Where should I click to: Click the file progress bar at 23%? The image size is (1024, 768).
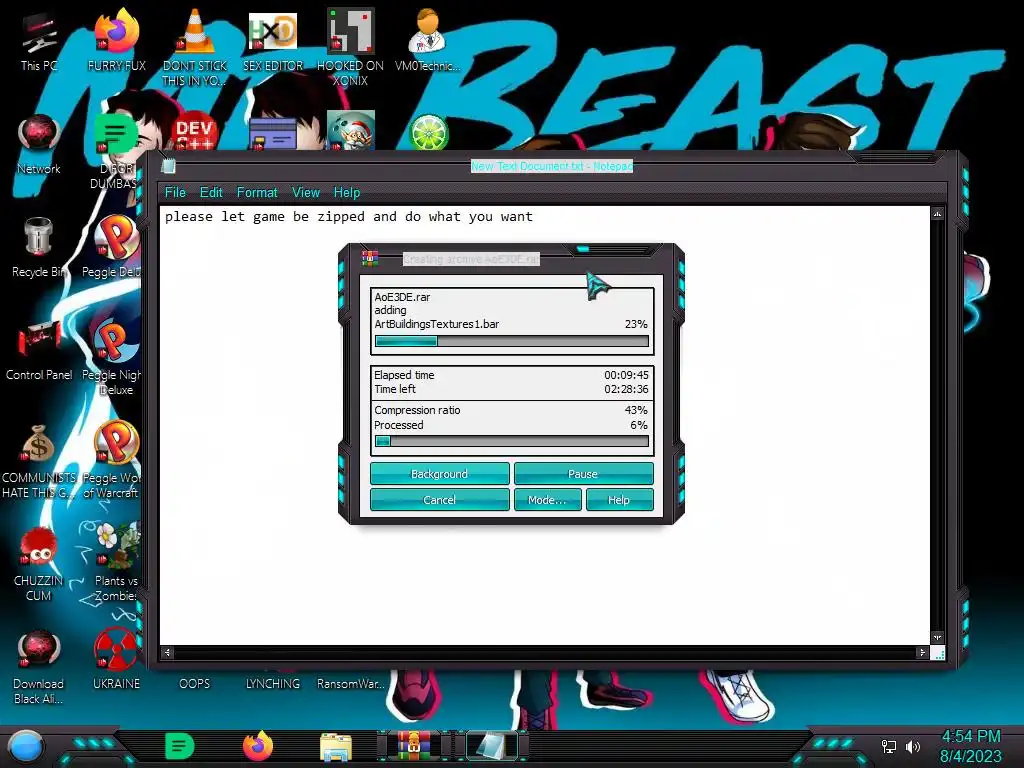pos(512,341)
